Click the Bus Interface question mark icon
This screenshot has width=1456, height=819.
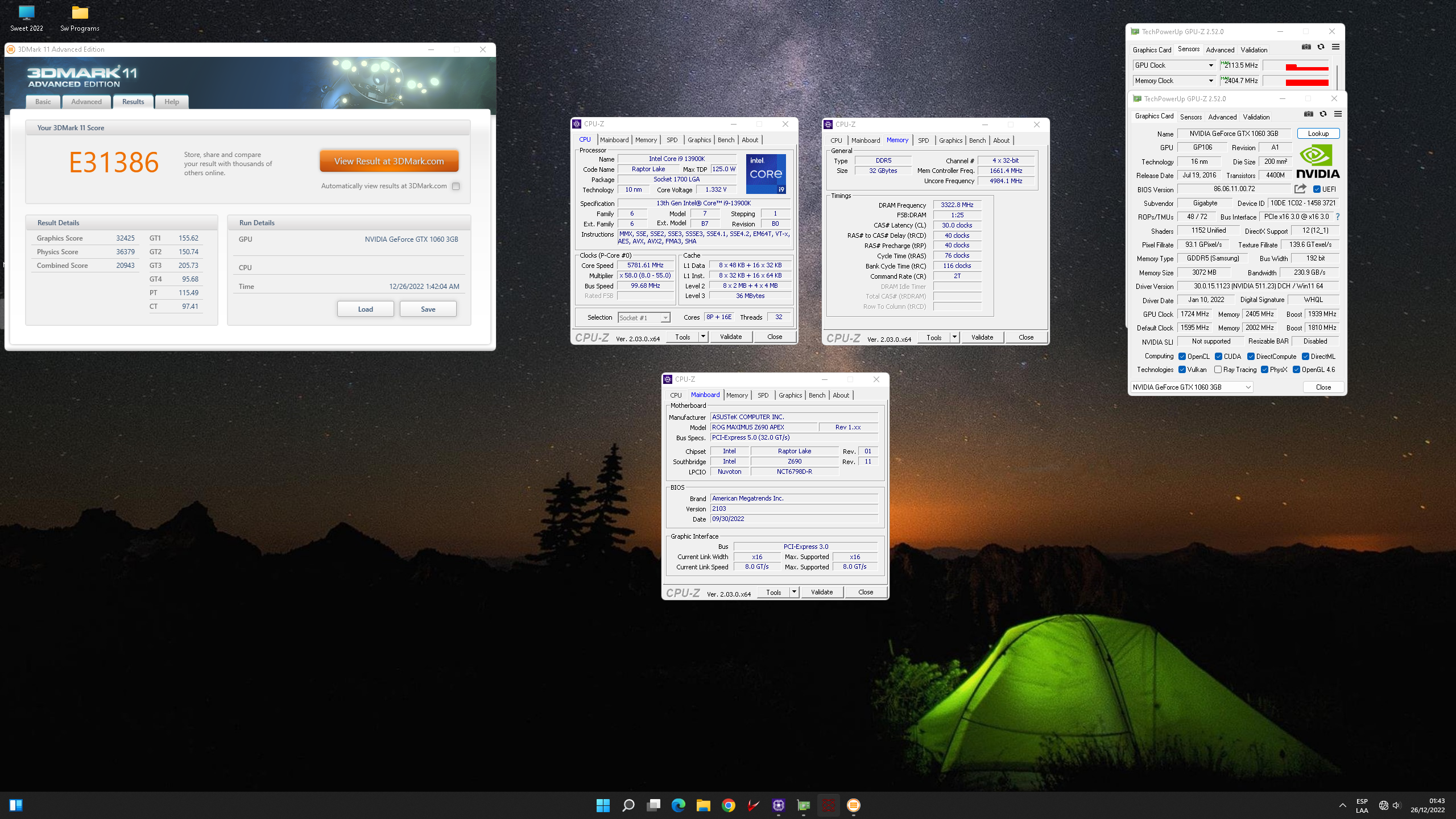pos(1338,217)
